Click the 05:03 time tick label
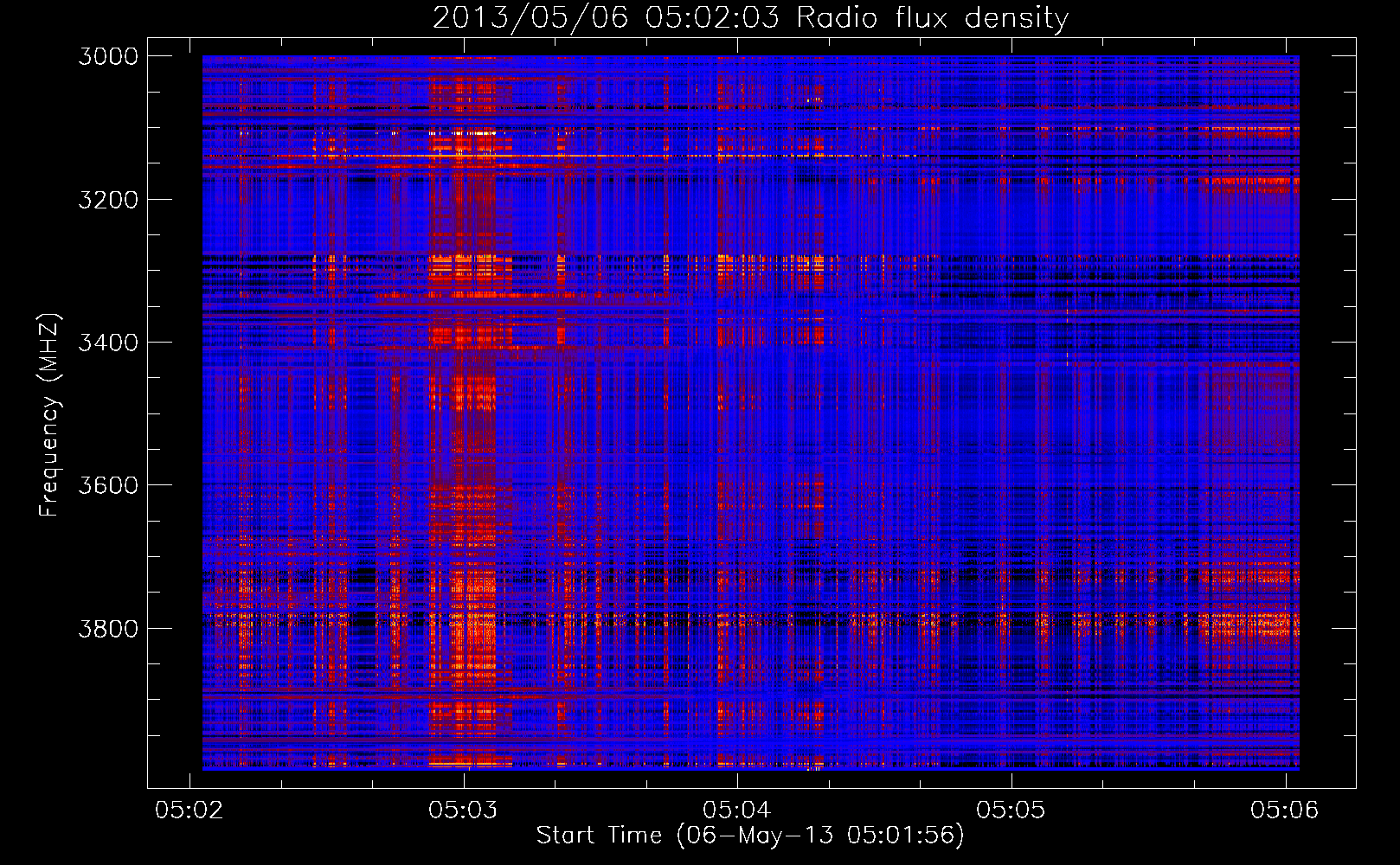The width and height of the screenshot is (1400, 865). coord(464,810)
